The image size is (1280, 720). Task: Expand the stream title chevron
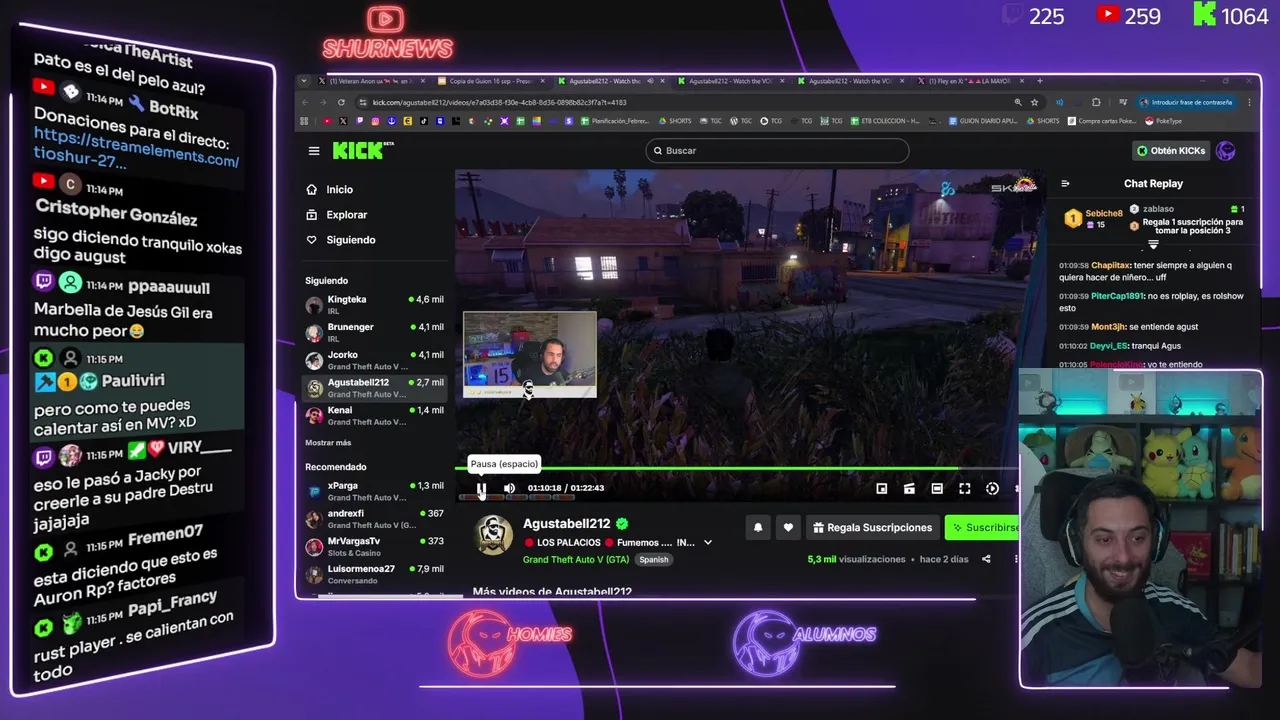tap(707, 543)
